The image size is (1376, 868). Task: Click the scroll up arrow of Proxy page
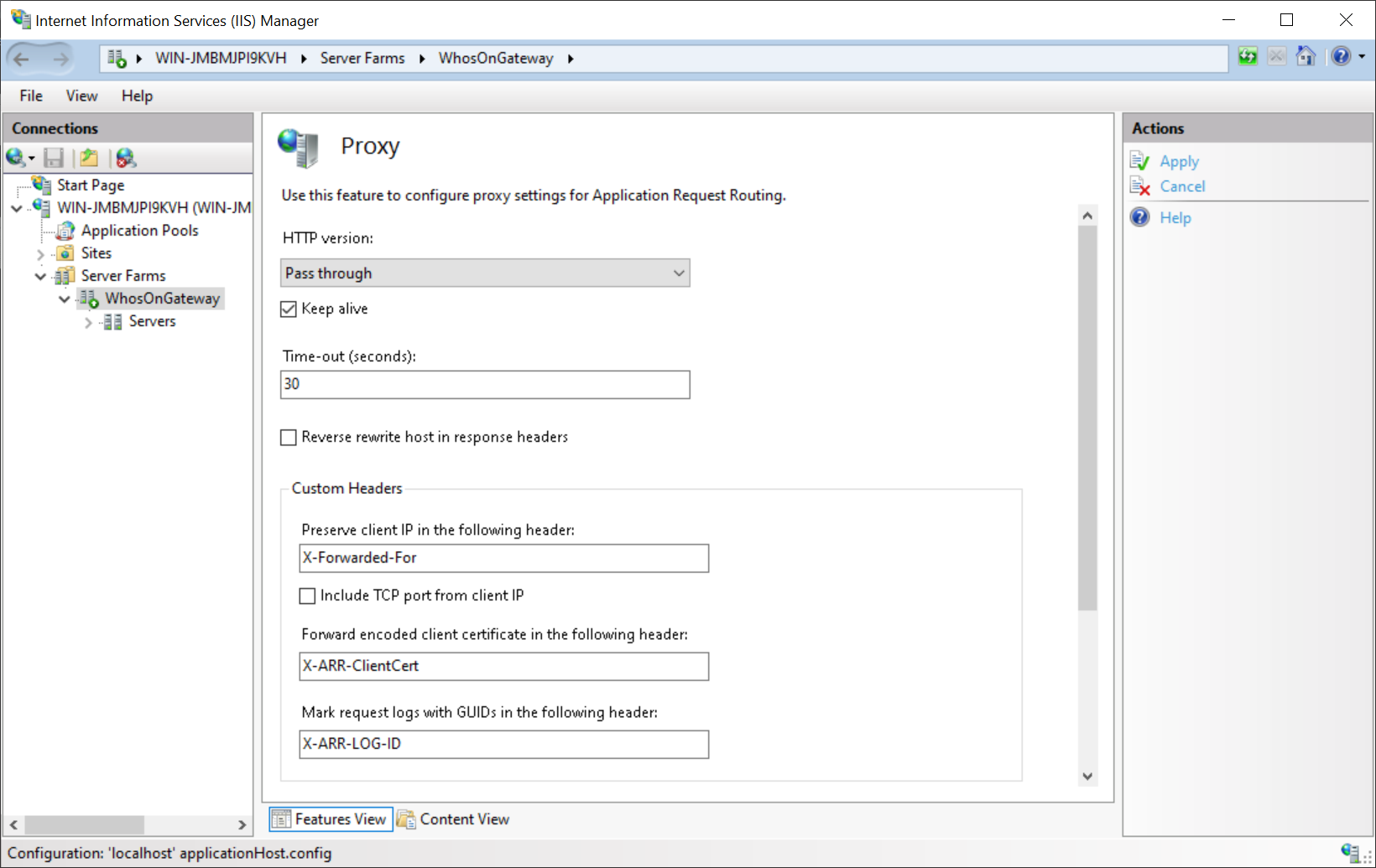point(1087,216)
